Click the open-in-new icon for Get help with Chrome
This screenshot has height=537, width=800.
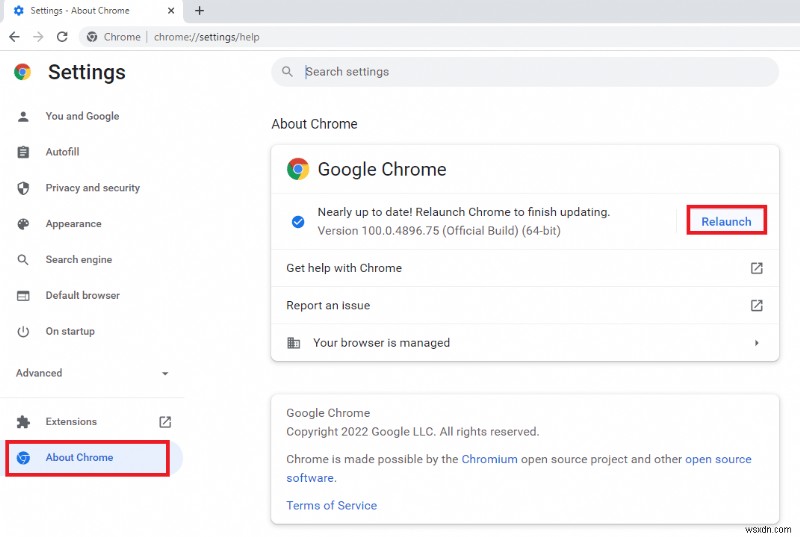[757, 268]
